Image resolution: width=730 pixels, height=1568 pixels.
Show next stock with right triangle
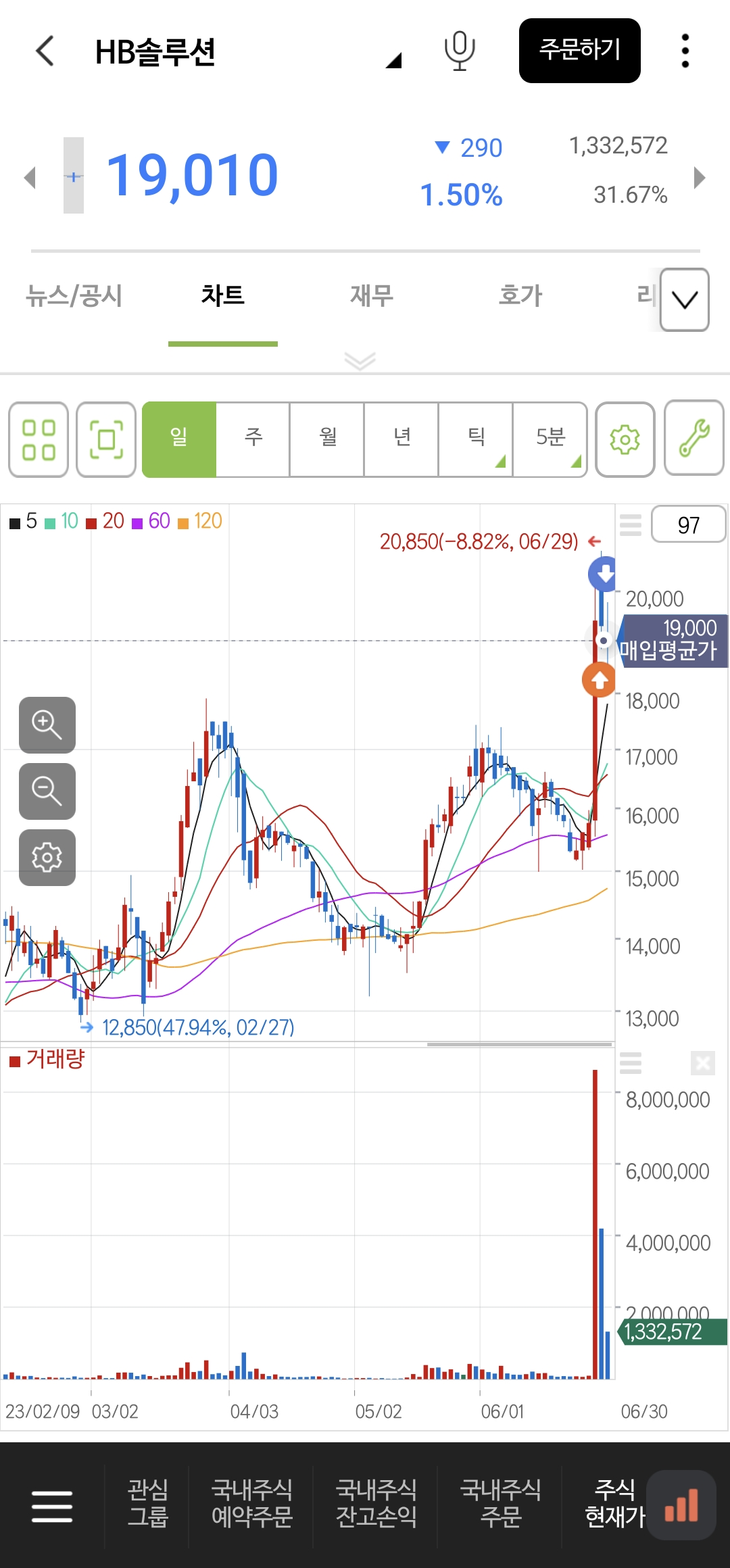click(700, 178)
